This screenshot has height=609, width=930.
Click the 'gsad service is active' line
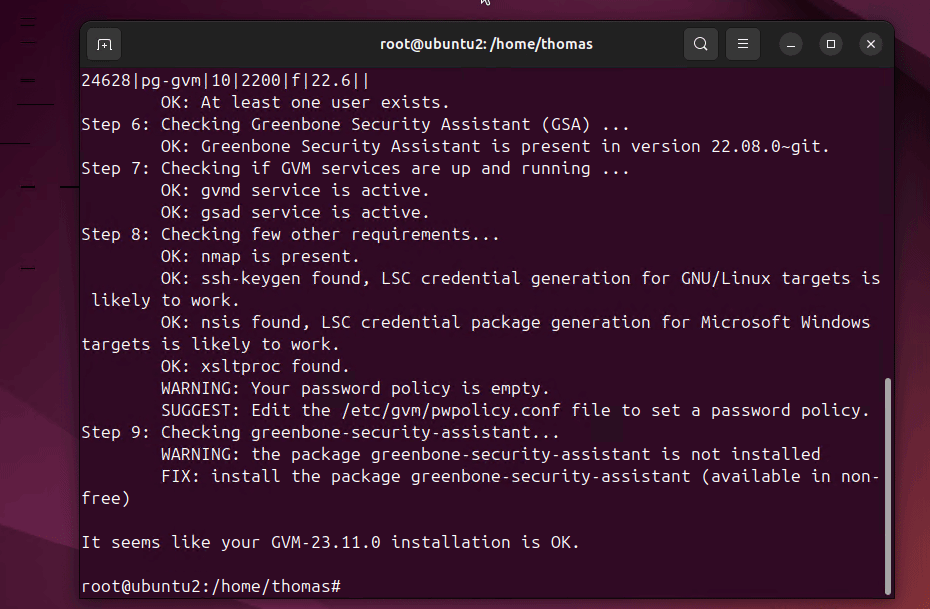click(x=294, y=212)
